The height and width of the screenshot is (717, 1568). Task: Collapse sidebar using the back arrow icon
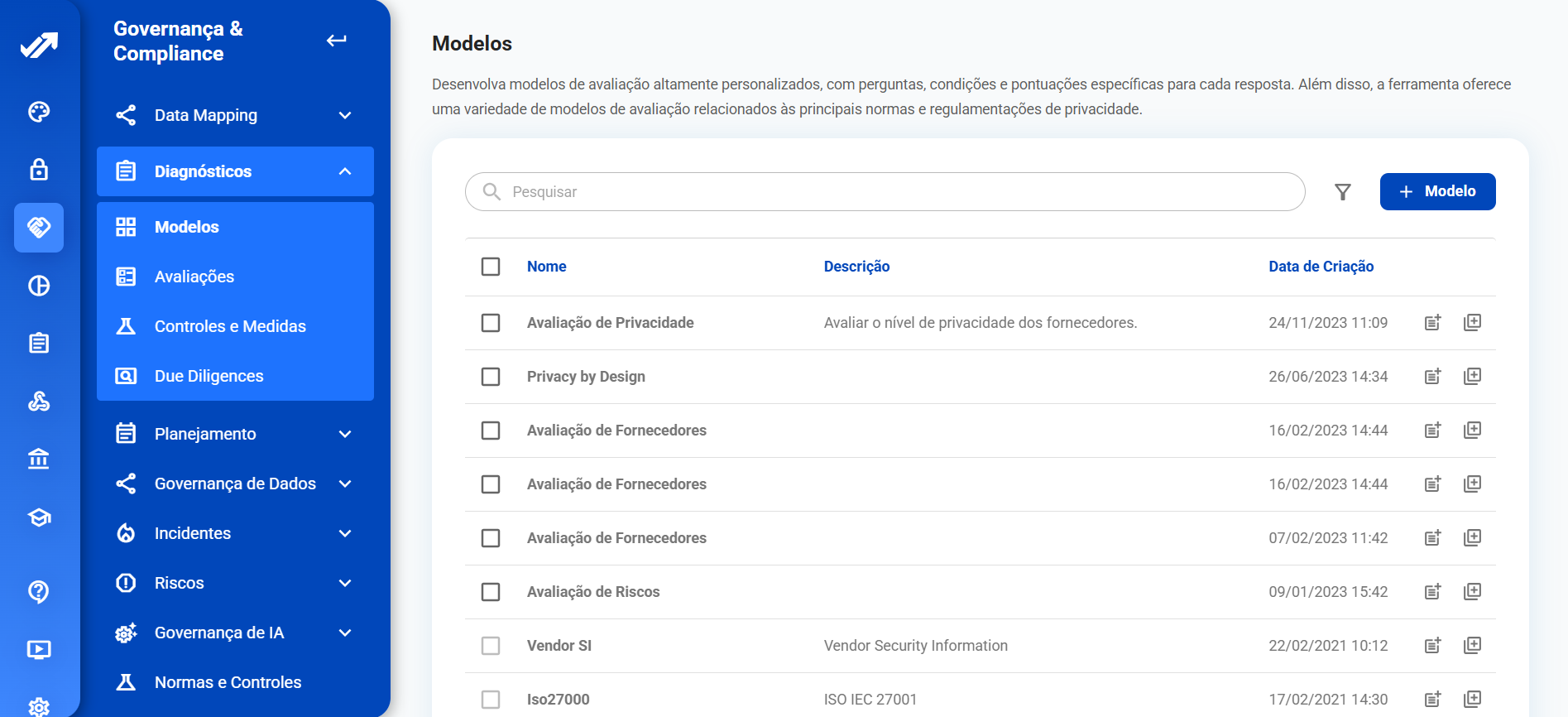click(336, 41)
